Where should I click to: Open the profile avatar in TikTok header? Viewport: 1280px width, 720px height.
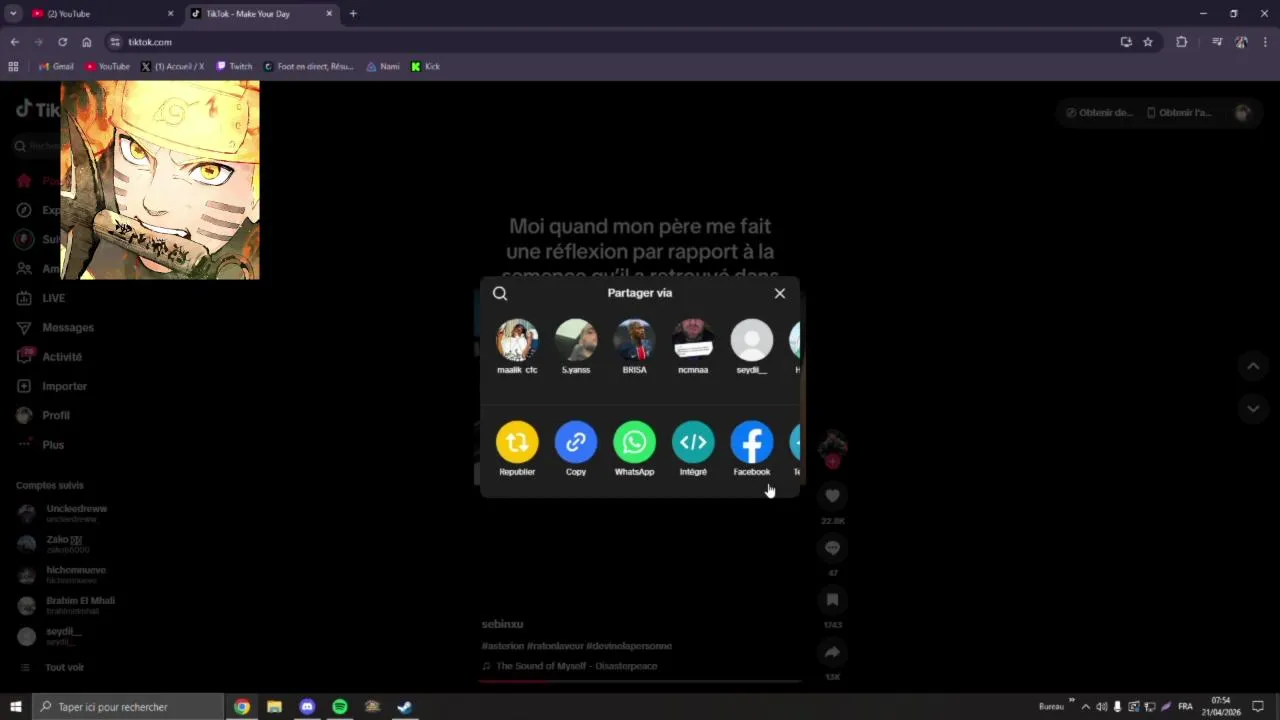pyautogui.click(x=1242, y=113)
